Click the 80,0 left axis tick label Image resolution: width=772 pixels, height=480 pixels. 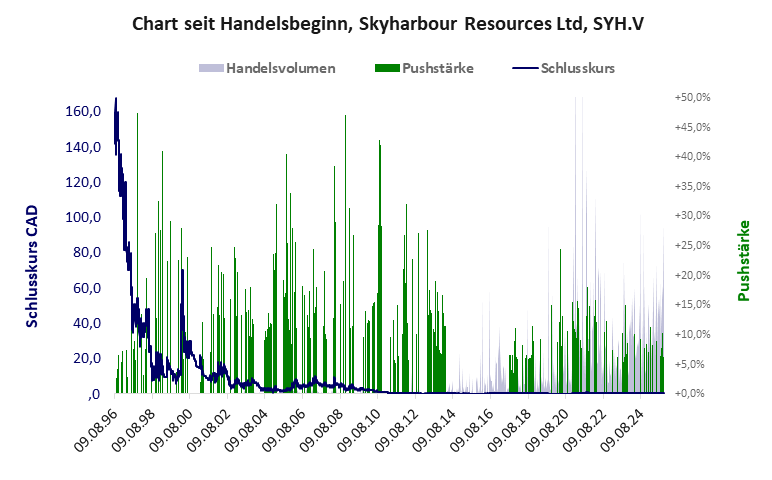coord(85,252)
